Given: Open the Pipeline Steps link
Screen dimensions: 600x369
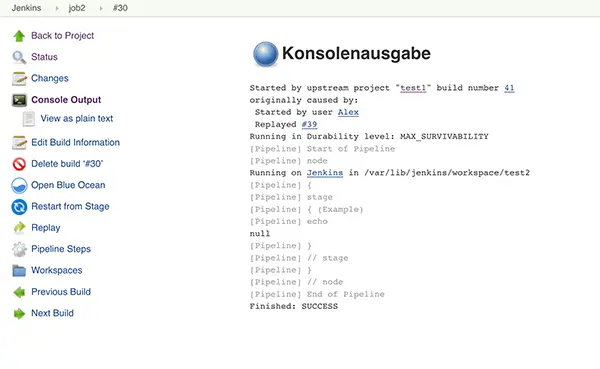Looking at the screenshot, I should (61, 249).
